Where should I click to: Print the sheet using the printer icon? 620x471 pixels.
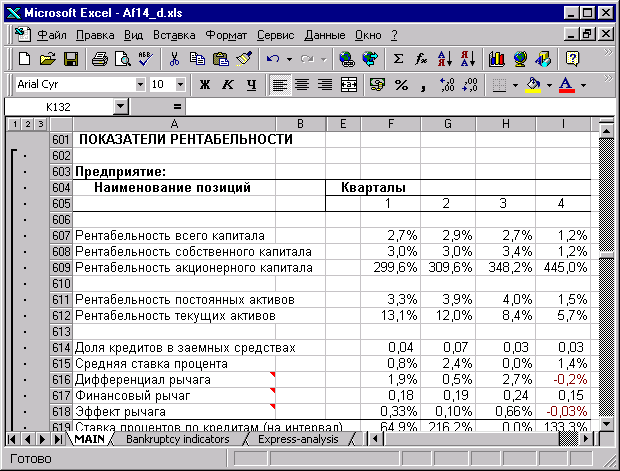[100, 59]
